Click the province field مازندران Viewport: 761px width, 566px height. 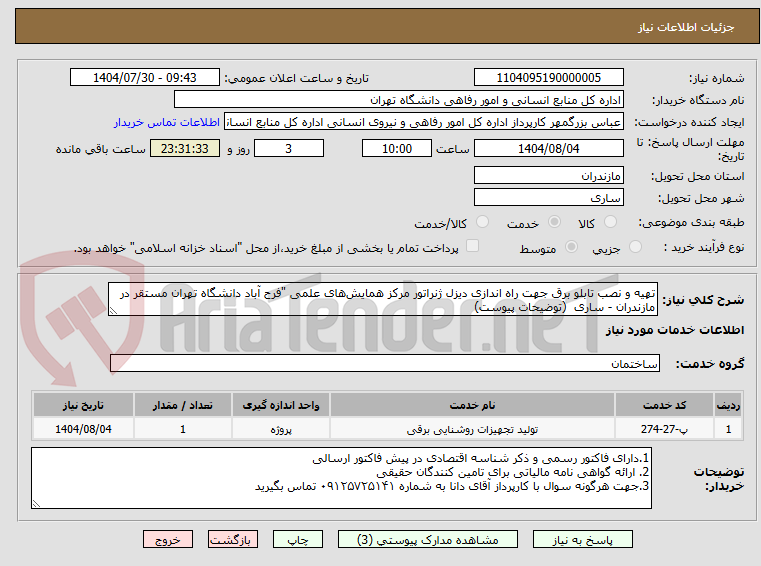click(x=548, y=176)
